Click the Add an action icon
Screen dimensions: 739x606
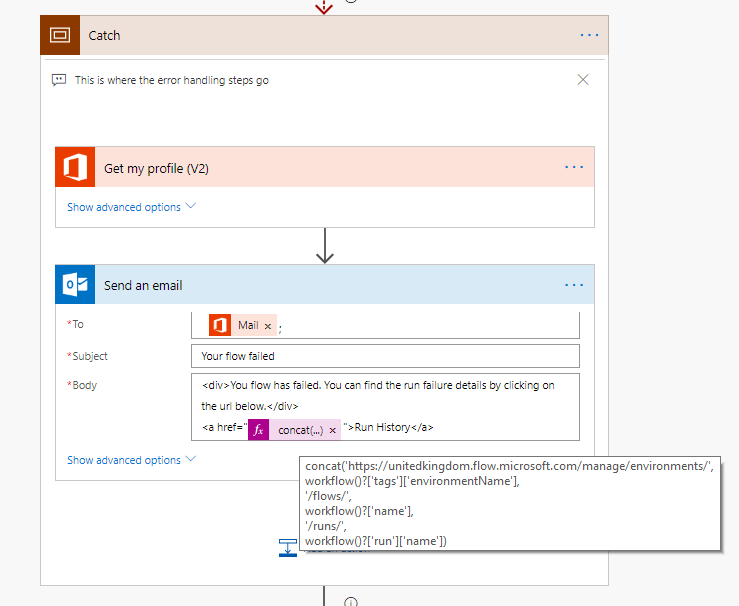click(x=287, y=548)
